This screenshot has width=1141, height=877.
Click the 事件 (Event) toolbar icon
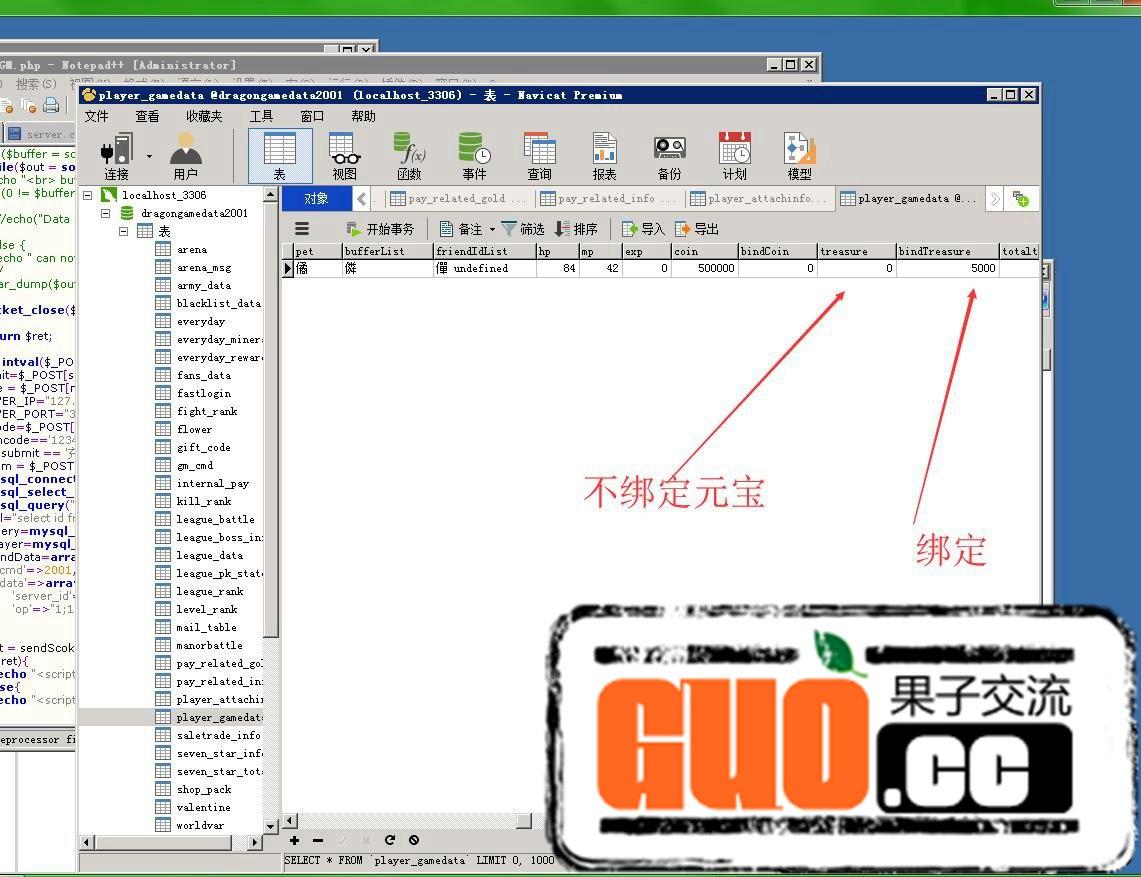point(474,155)
